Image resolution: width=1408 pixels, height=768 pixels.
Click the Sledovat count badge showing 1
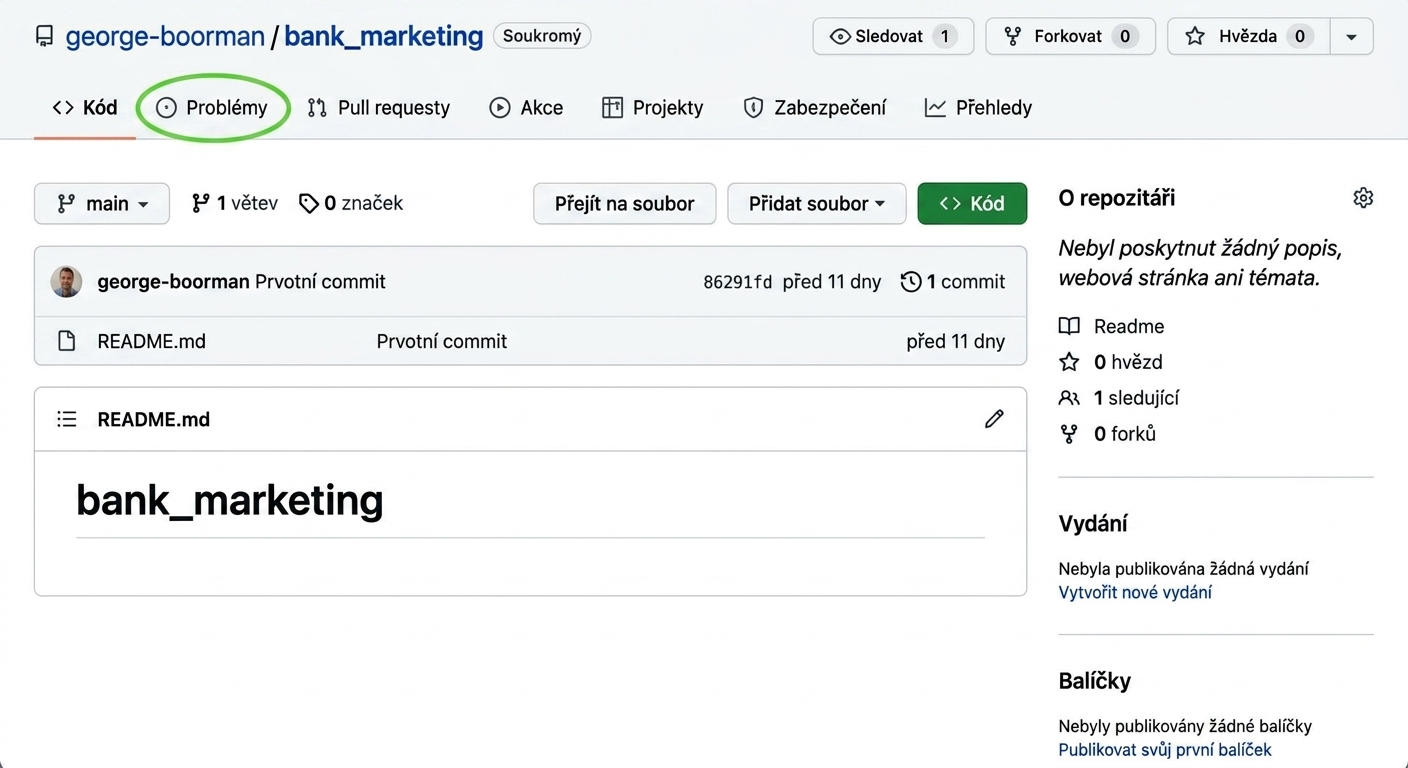[x=944, y=37]
